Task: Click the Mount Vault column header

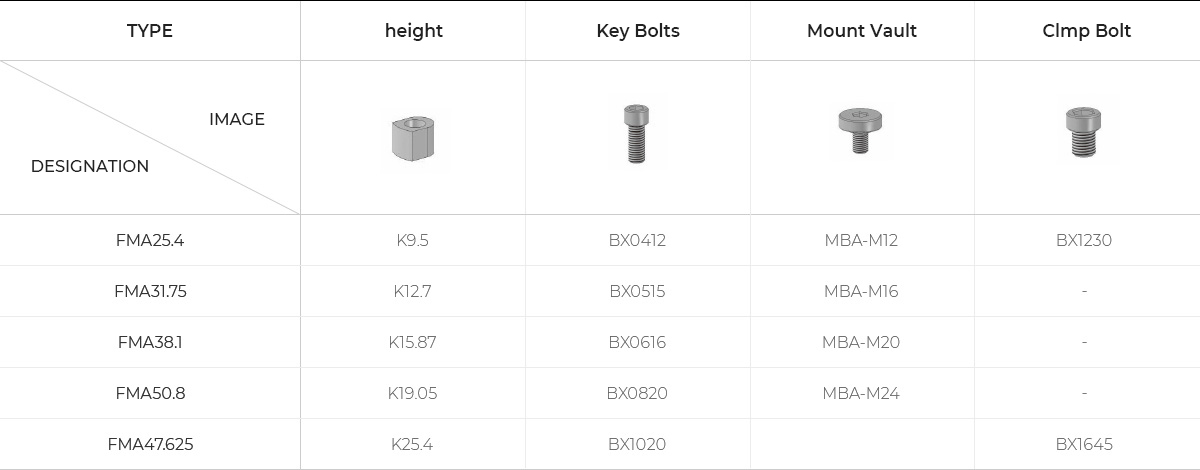Action: [x=861, y=31]
